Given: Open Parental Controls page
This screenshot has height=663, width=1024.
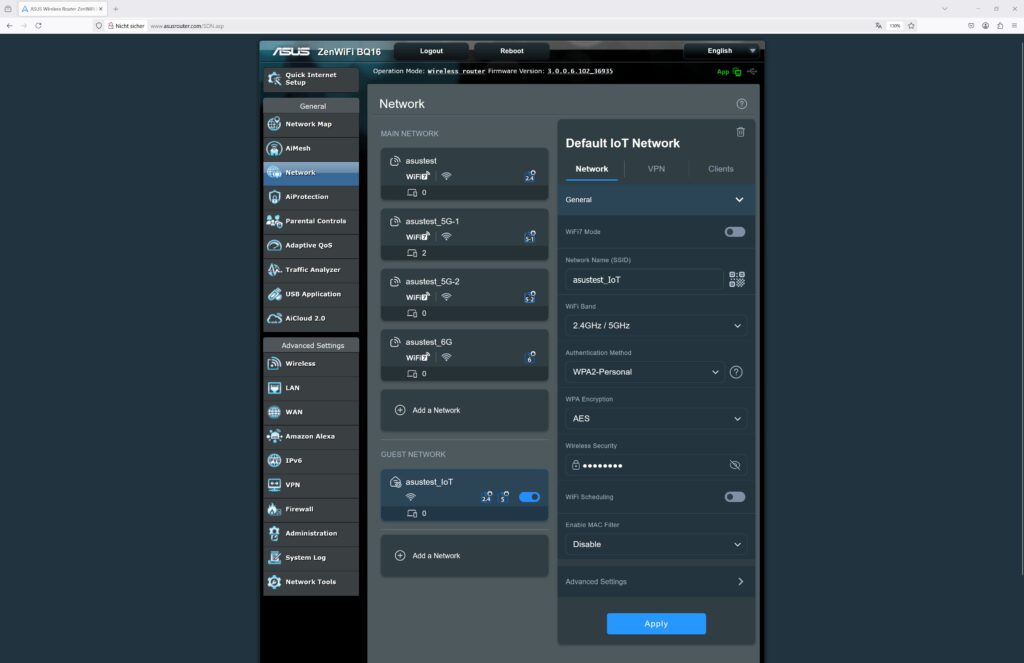Looking at the screenshot, I should tap(311, 221).
